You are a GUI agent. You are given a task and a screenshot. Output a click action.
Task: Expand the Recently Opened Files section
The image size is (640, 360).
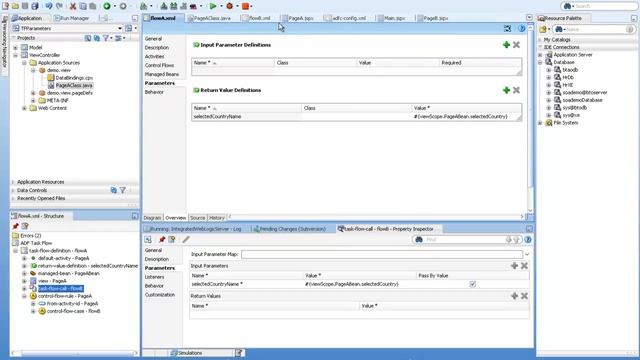click(13, 198)
